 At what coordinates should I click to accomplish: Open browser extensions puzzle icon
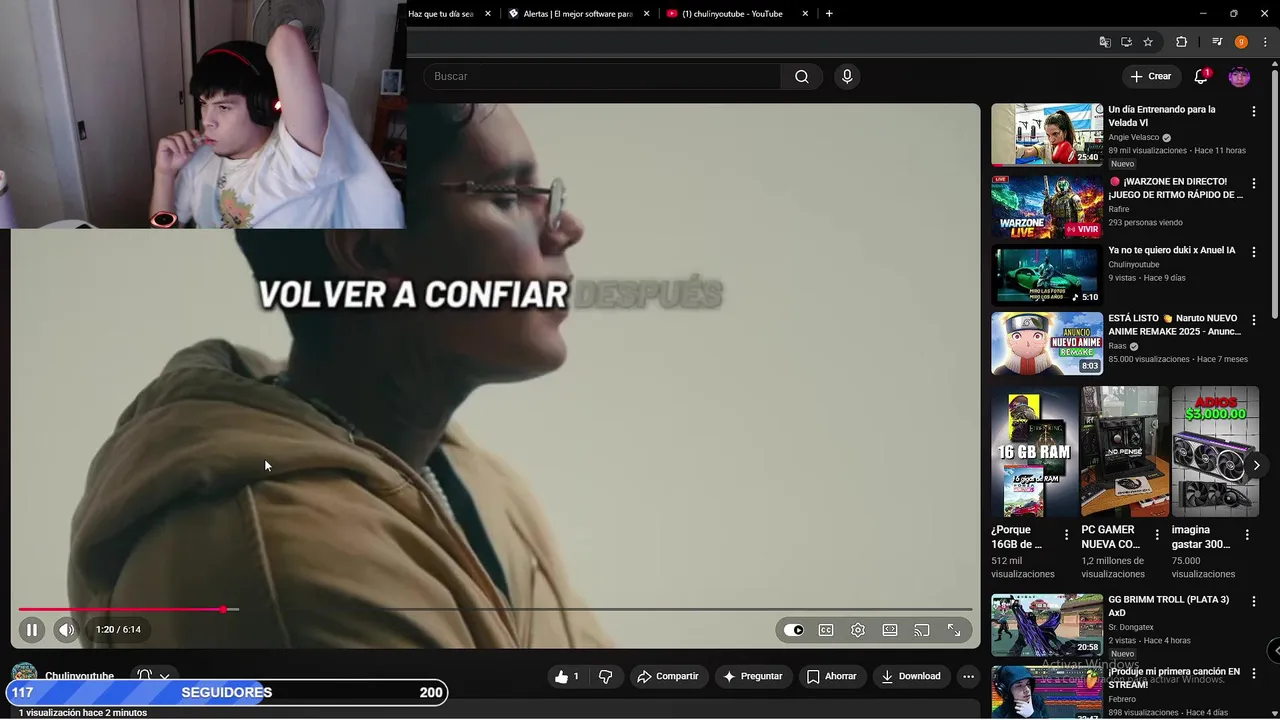pos(1181,42)
